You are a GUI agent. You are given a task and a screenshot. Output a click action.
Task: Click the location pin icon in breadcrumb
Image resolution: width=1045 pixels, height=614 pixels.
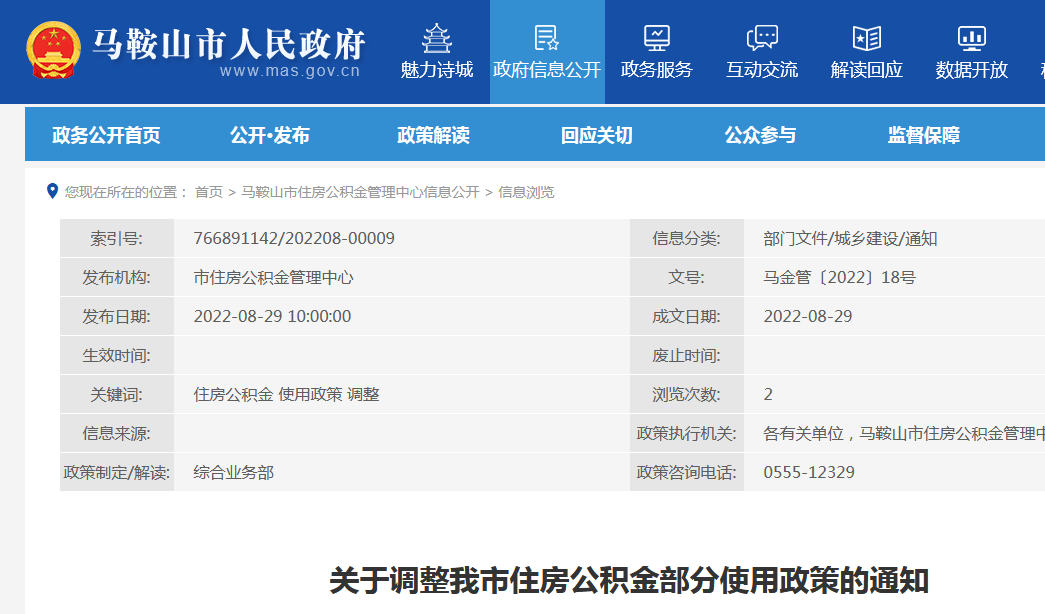[52, 191]
